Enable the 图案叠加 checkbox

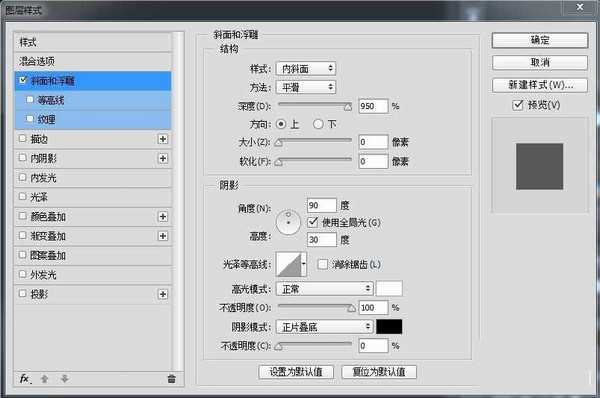[x=23, y=255]
